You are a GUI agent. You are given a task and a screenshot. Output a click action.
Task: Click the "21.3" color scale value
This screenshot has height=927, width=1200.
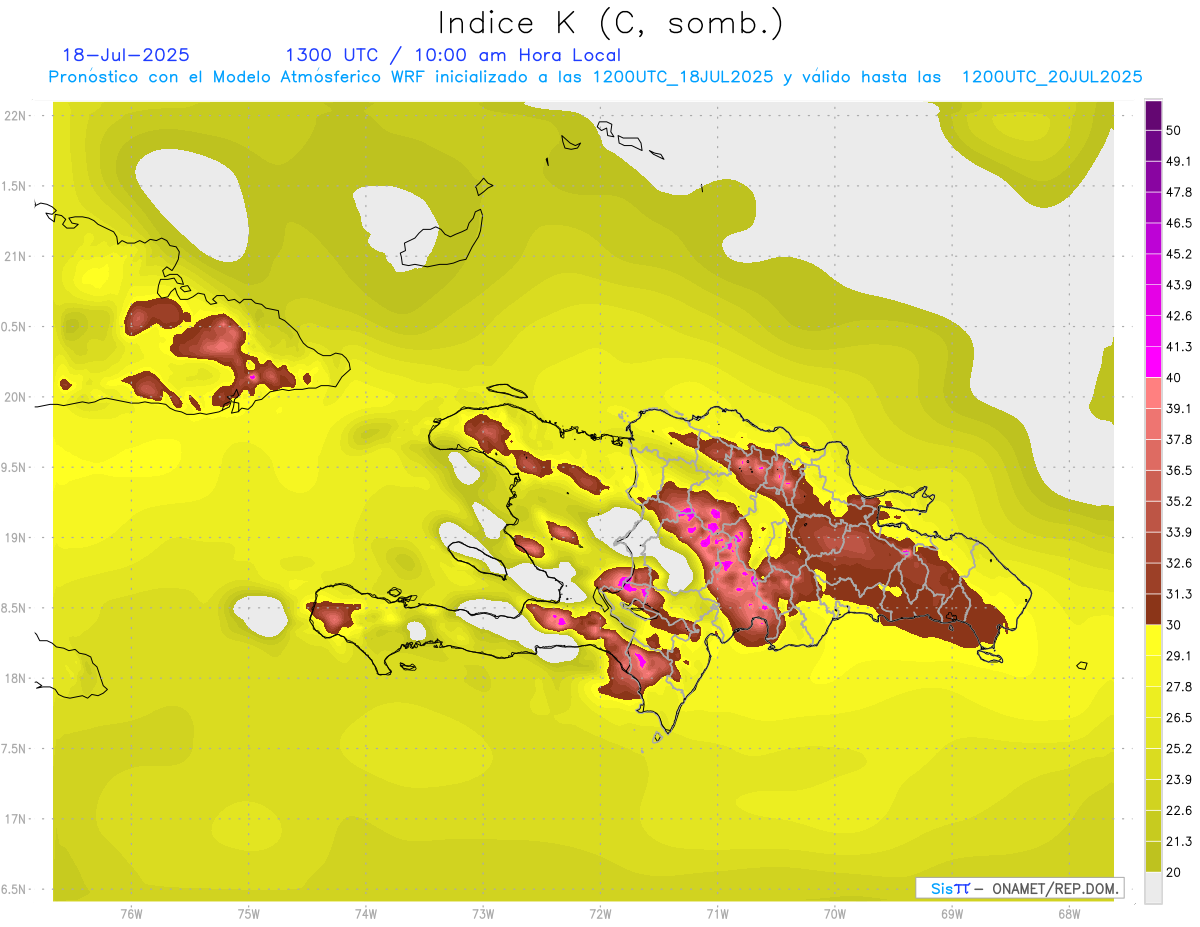point(1179,841)
